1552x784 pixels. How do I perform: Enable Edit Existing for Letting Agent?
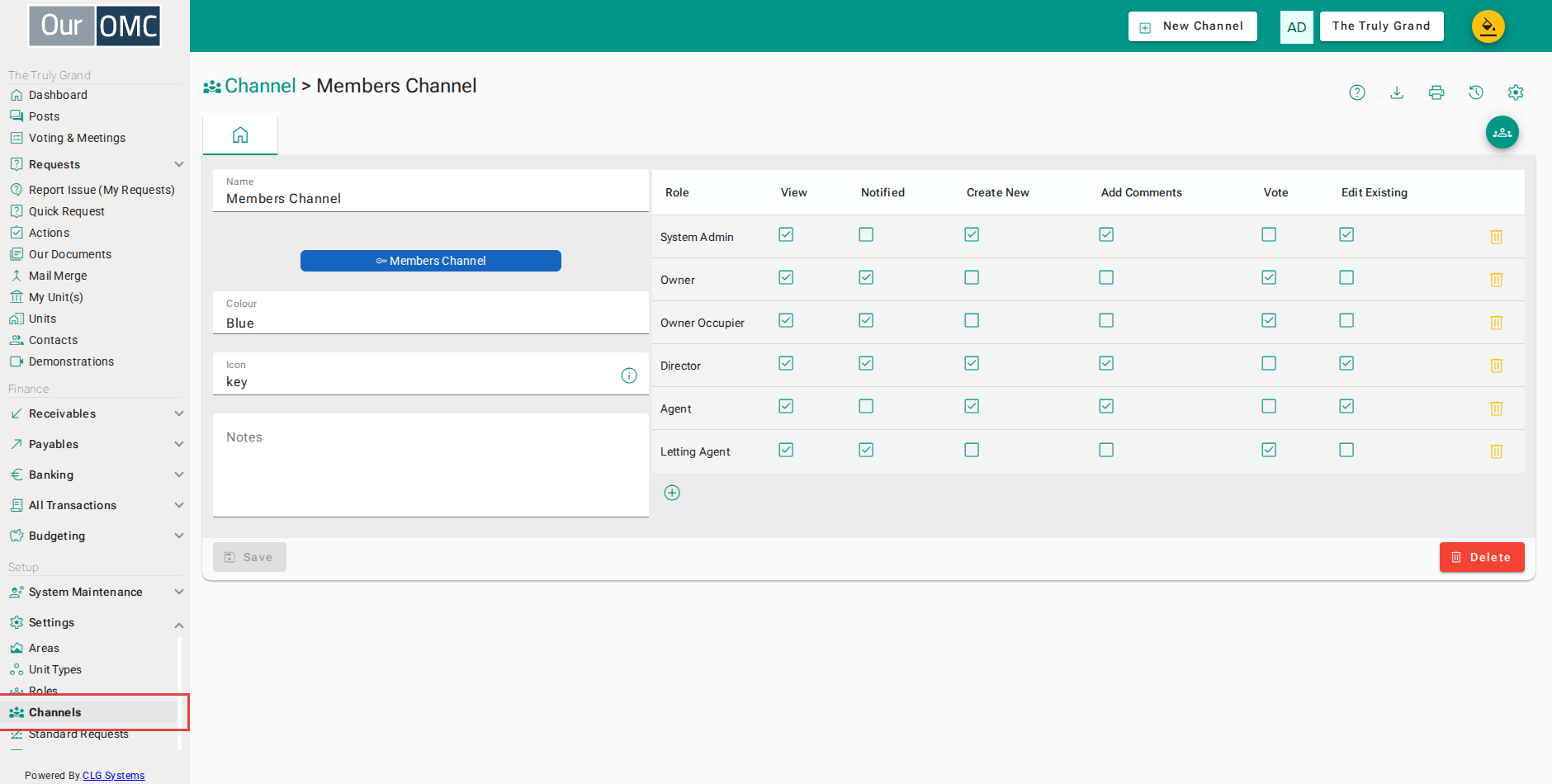click(1346, 450)
